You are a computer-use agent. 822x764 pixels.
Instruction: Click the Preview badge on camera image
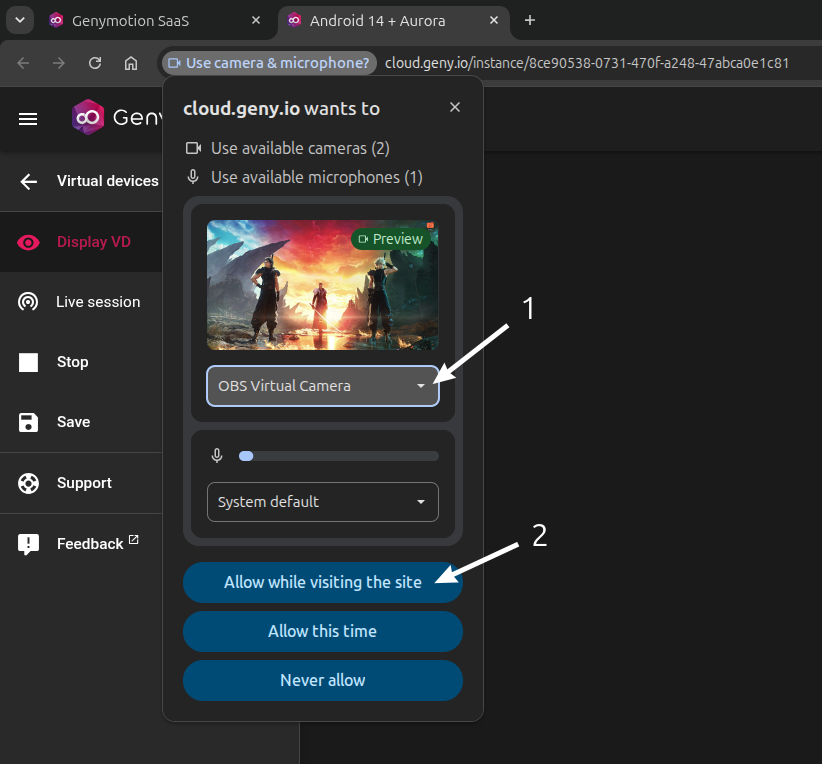[x=391, y=239]
